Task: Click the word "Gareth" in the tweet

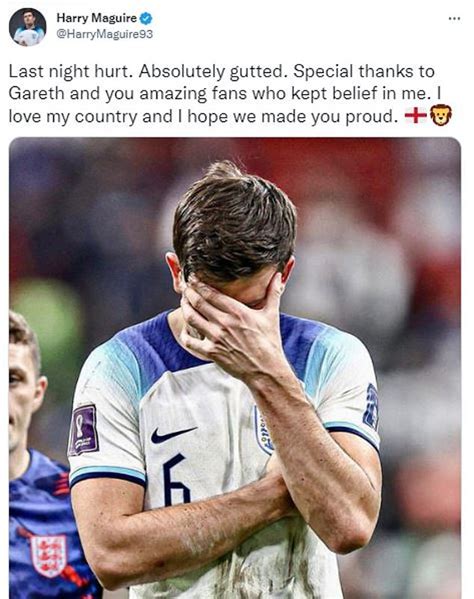Action: click(36, 94)
